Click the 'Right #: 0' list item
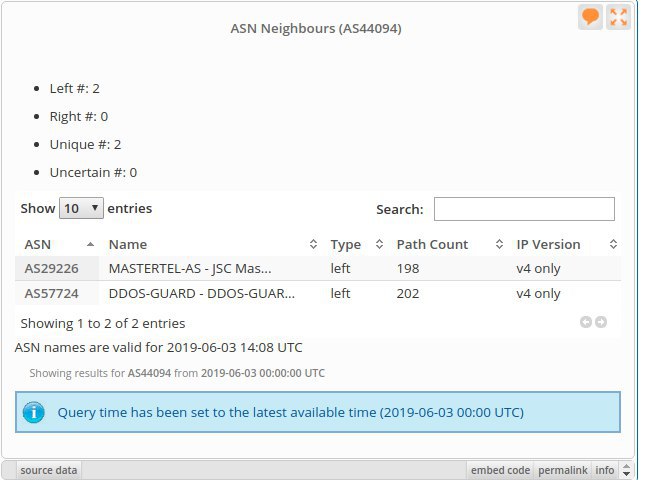This screenshot has height=480, width=647. click(79, 116)
